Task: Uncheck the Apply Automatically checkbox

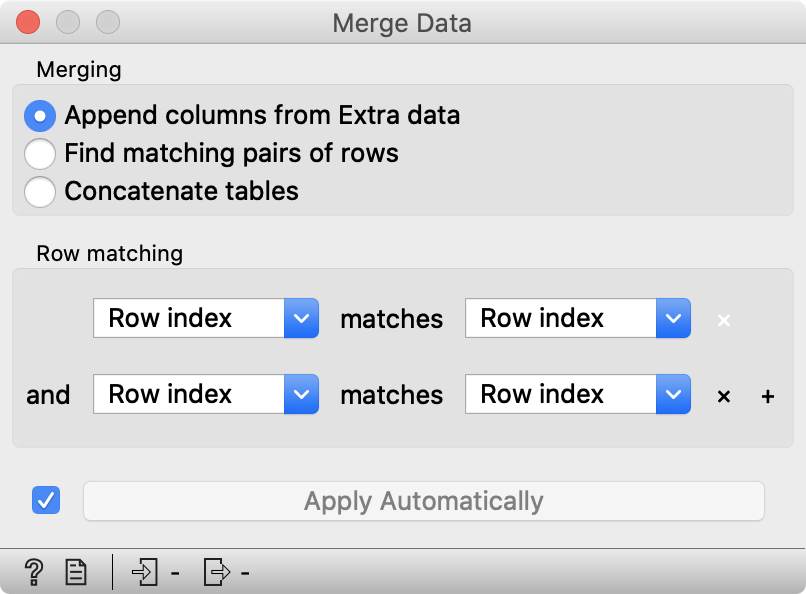Action: point(45,500)
